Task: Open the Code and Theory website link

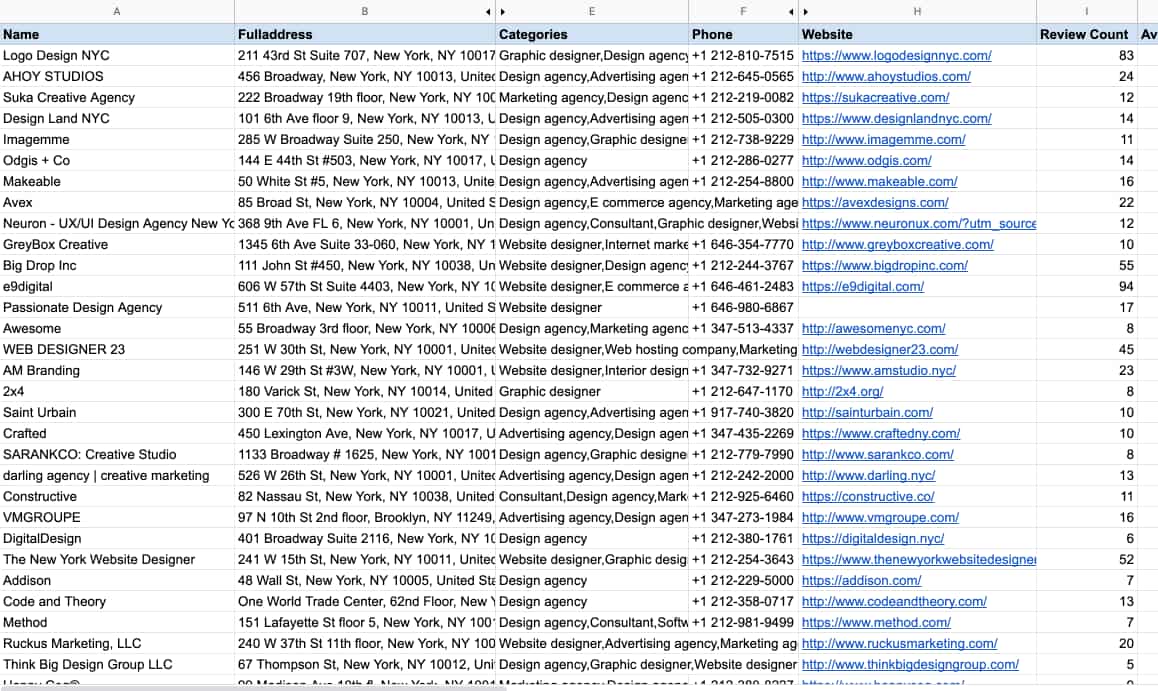Action: click(894, 601)
